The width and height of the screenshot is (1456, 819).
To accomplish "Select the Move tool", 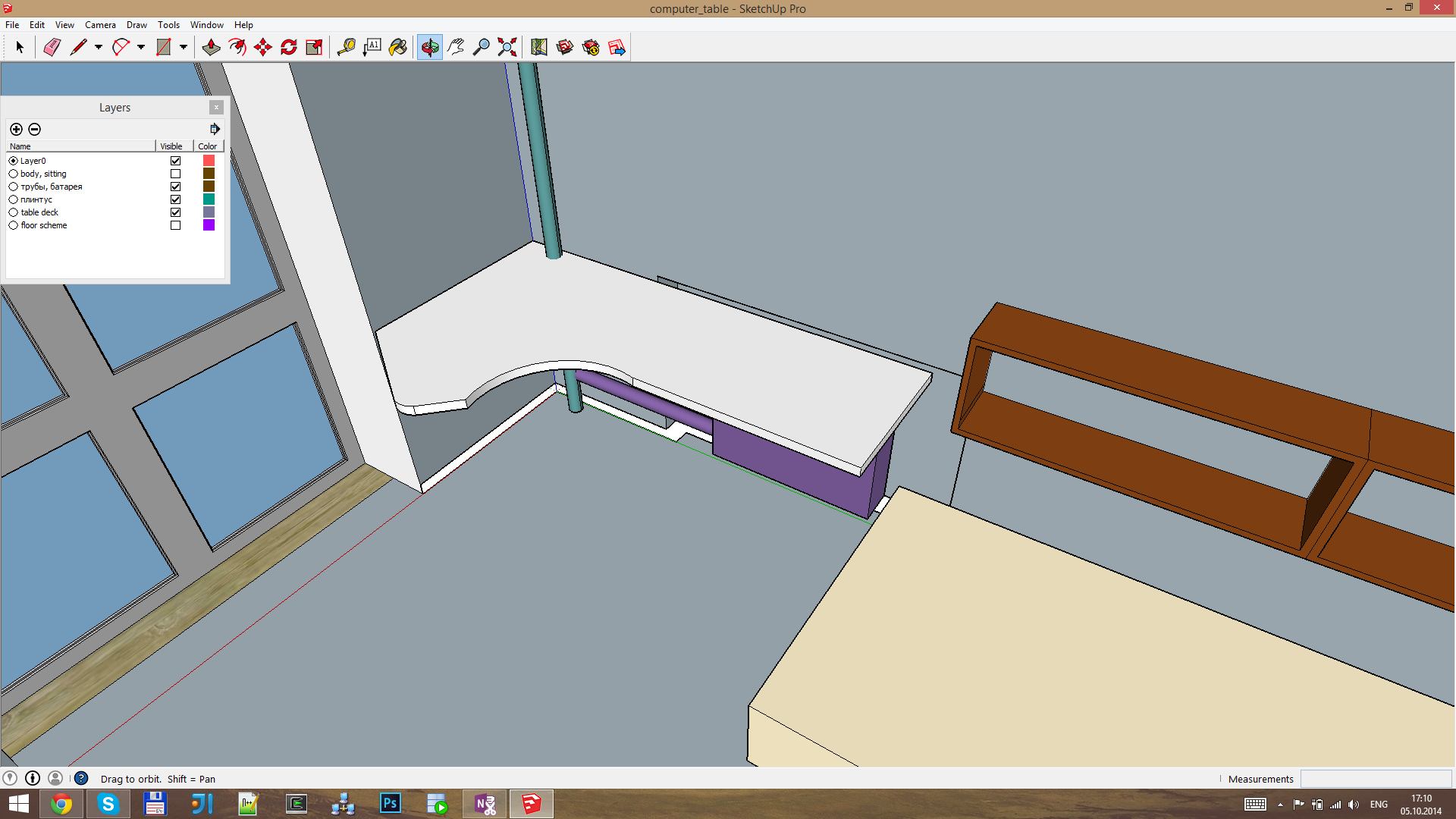I will [263, 47].
